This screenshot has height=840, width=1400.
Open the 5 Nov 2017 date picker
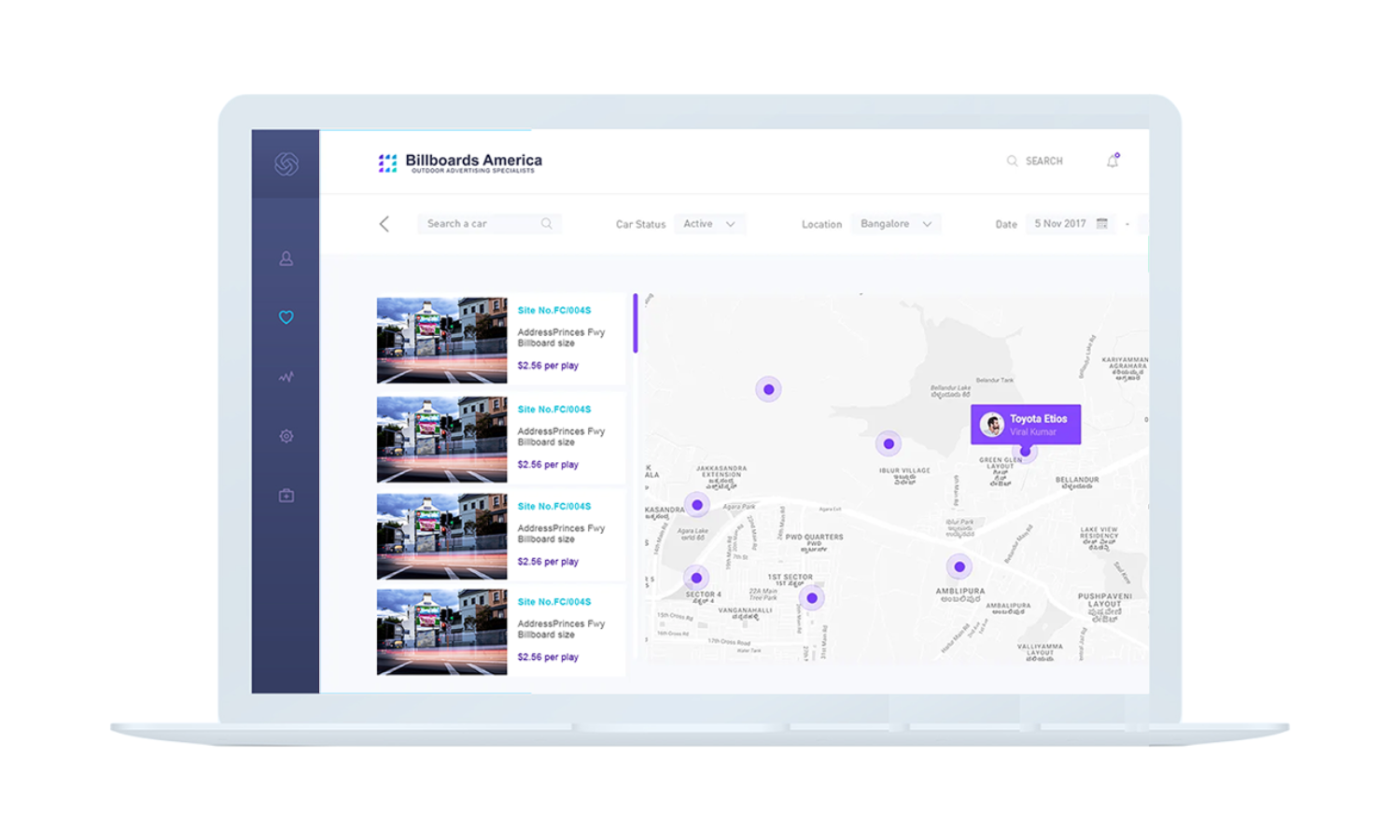tap(1071, 224)
